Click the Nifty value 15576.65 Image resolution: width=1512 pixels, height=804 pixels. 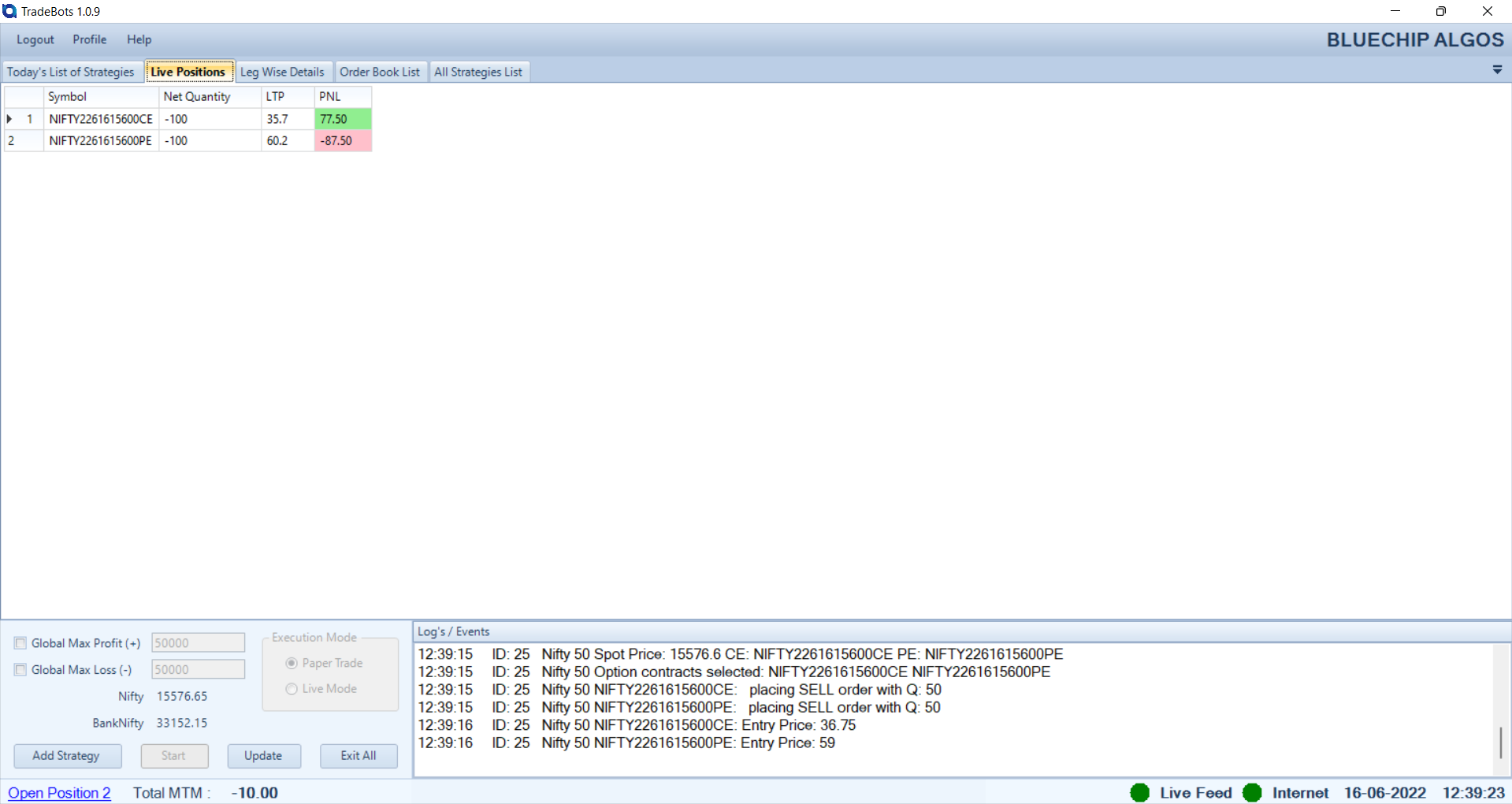click(x=182, y=697)
